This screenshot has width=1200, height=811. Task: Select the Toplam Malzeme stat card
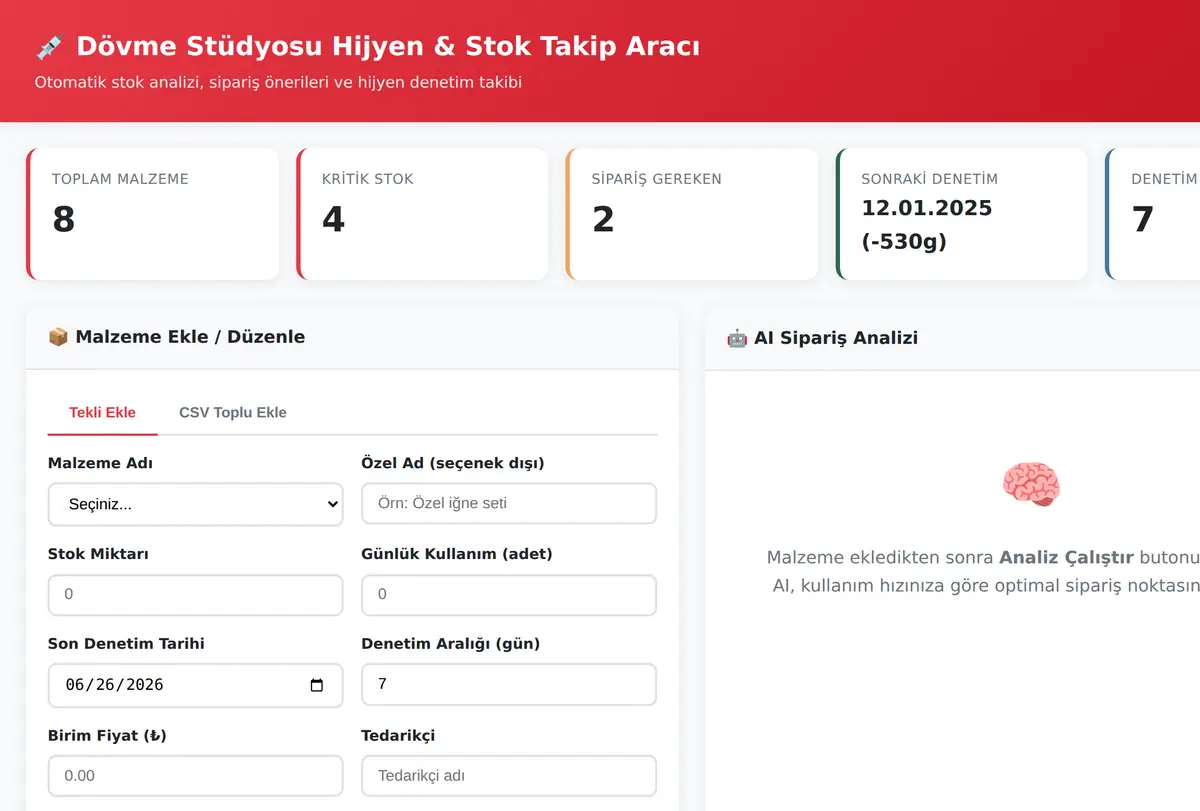152,214
